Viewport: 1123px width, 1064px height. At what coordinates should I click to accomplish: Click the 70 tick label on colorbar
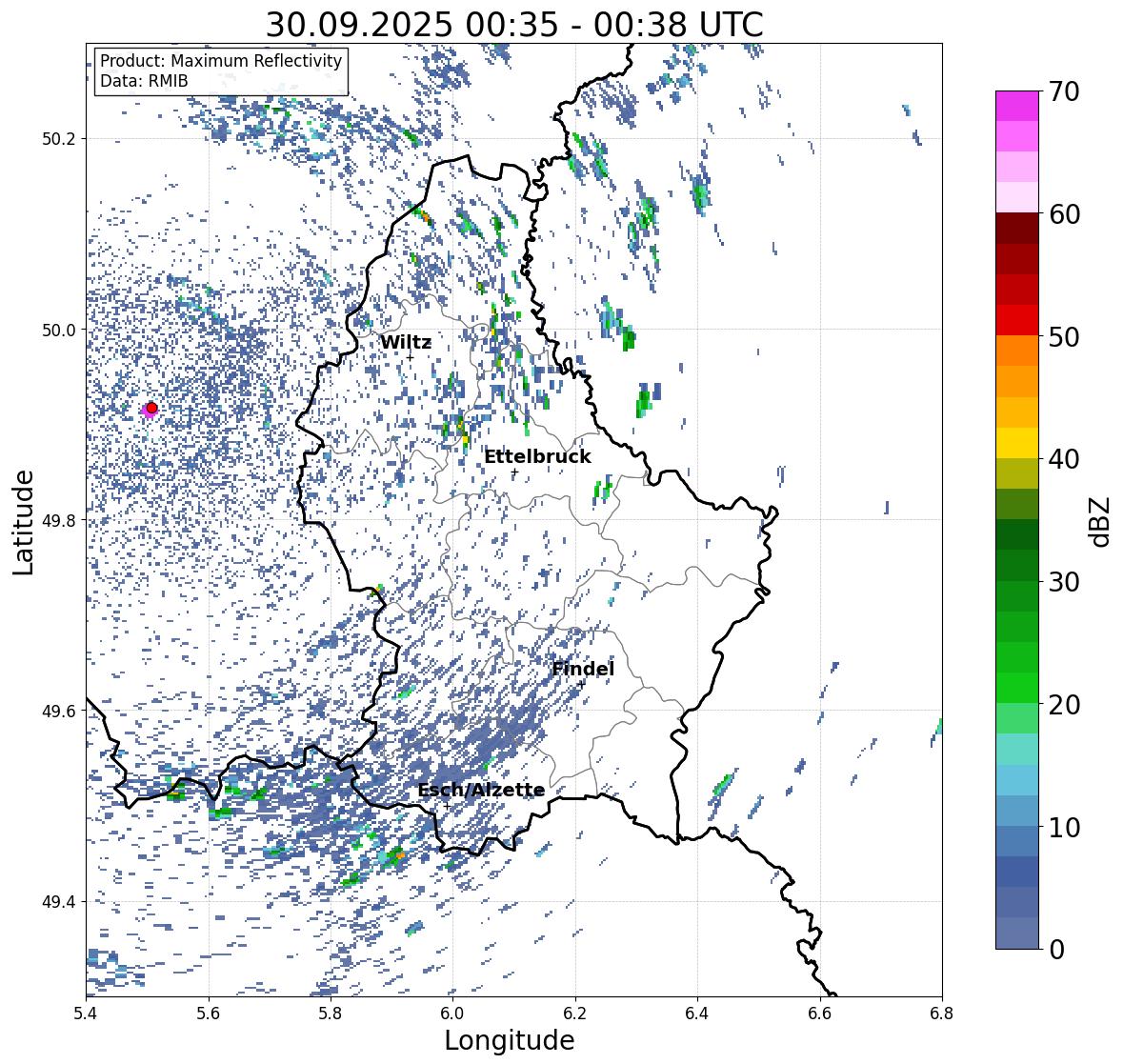click(x=1064, y=91)
